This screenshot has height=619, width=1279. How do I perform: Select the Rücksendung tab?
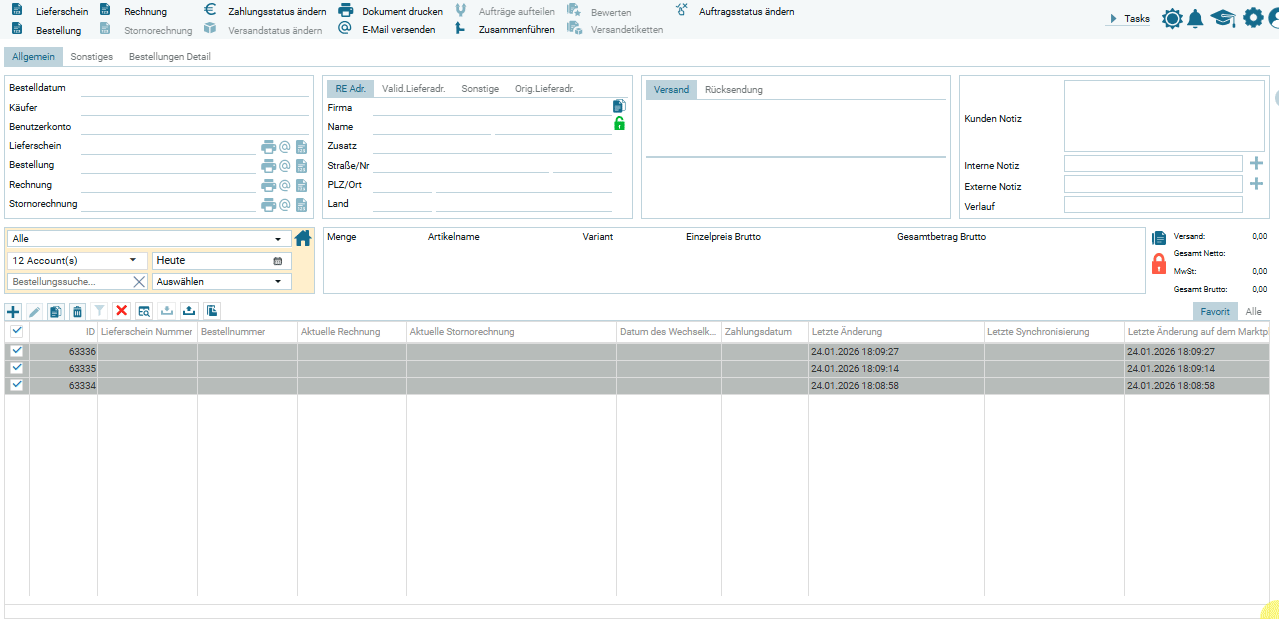click(733, 90)
